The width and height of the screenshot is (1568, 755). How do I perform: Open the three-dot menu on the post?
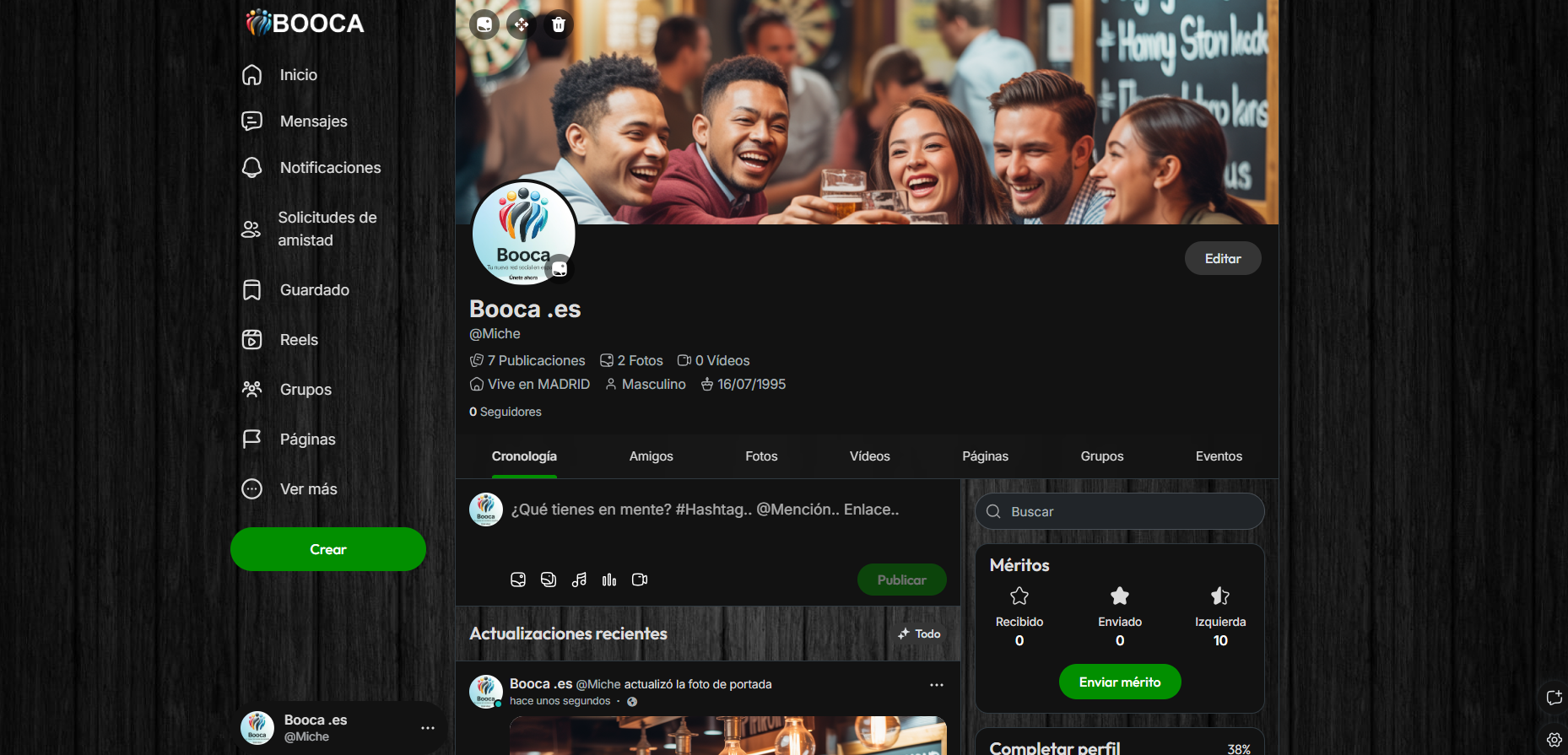click(x=937, y=685)
